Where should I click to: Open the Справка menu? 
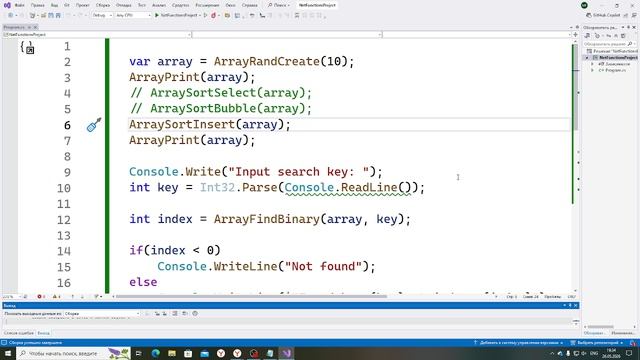tap(249, 5)
